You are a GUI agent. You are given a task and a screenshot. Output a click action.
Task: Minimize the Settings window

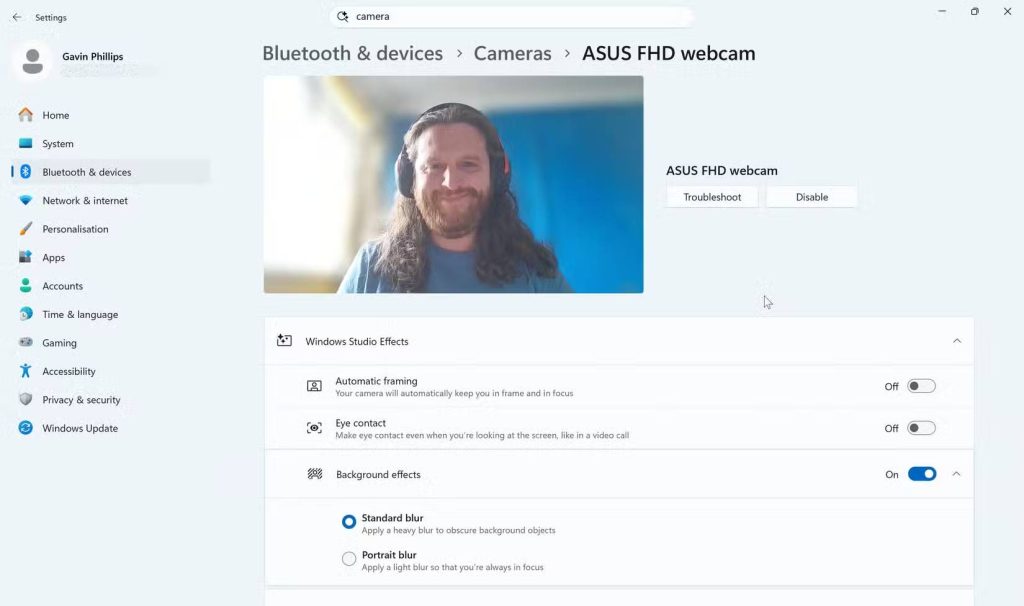pos(942,11)
